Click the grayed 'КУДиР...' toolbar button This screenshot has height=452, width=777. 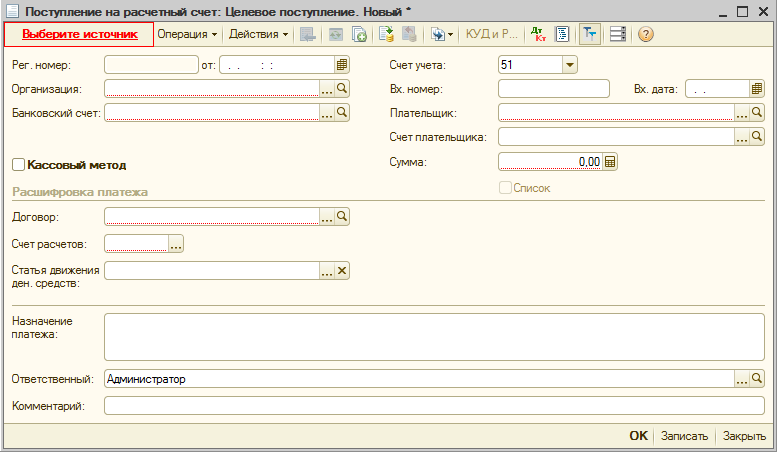(491, 34)
